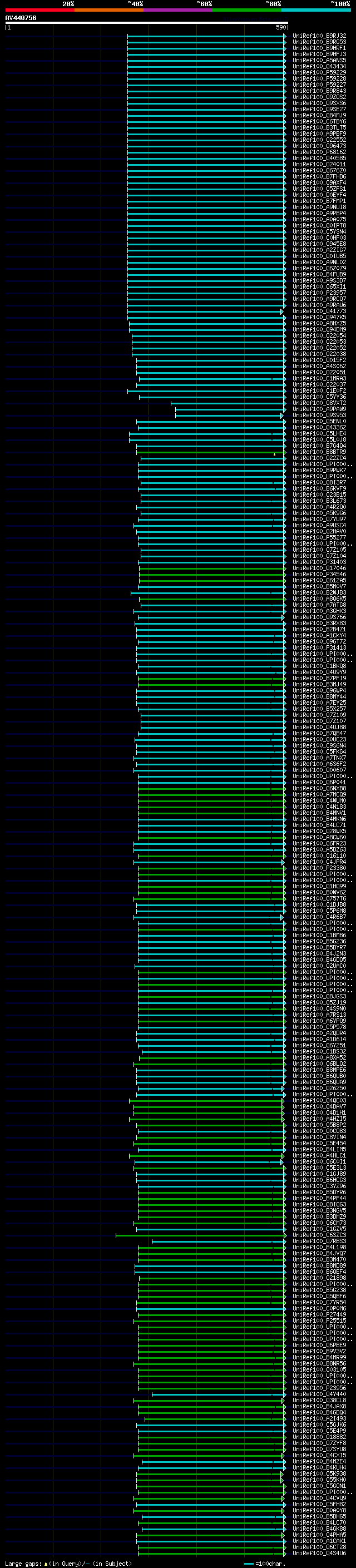Select the UniRef100_A9NUI8 label
This screenshot has height=1568, width=356.
coord(319,207)
